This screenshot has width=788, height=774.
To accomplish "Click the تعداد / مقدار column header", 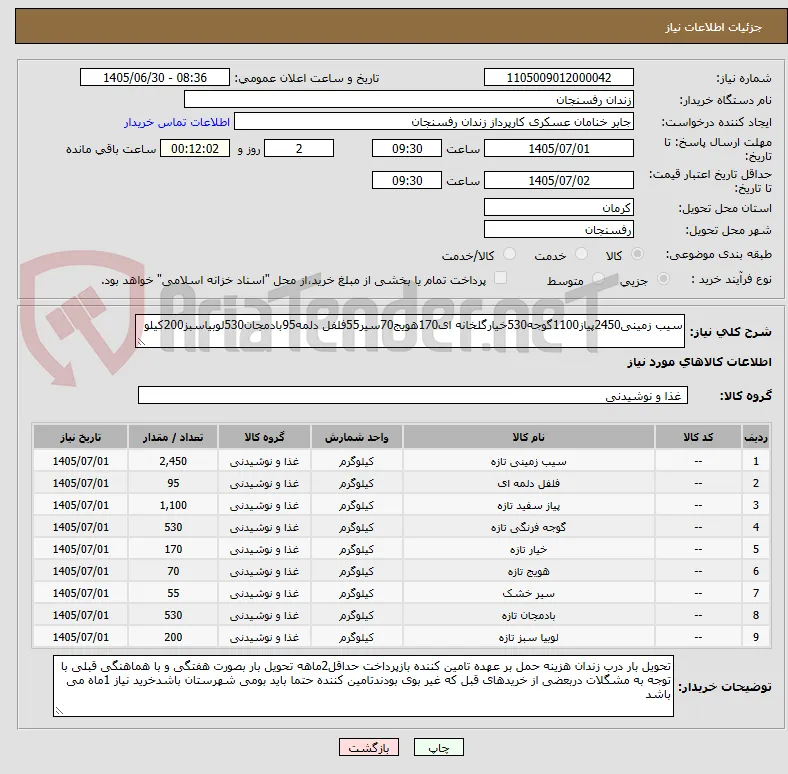I will pos(173,437).
